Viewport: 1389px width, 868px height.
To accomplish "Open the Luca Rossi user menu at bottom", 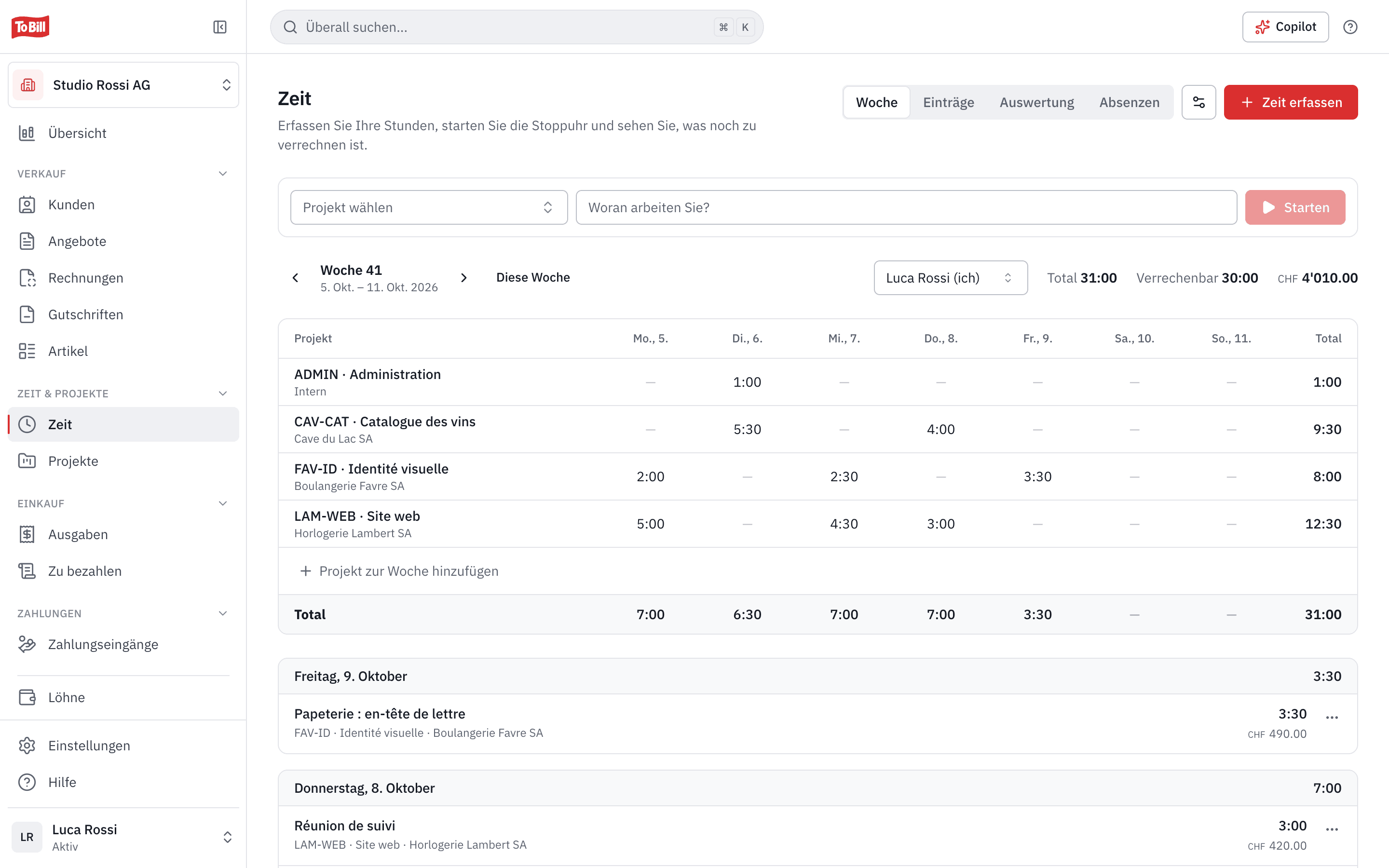I will [123, 837].
